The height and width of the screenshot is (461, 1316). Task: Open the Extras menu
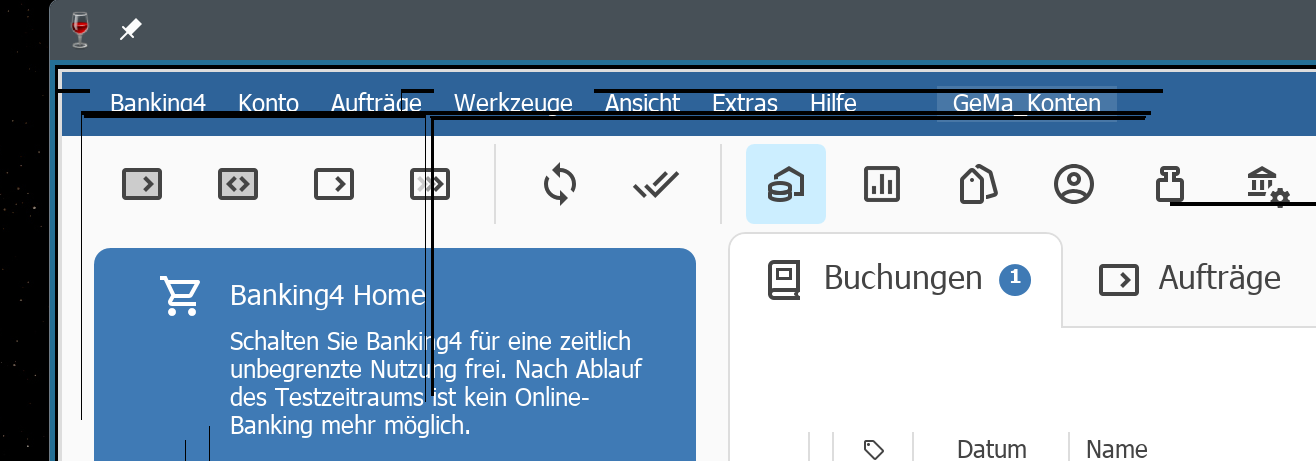(x=744, y=103)
